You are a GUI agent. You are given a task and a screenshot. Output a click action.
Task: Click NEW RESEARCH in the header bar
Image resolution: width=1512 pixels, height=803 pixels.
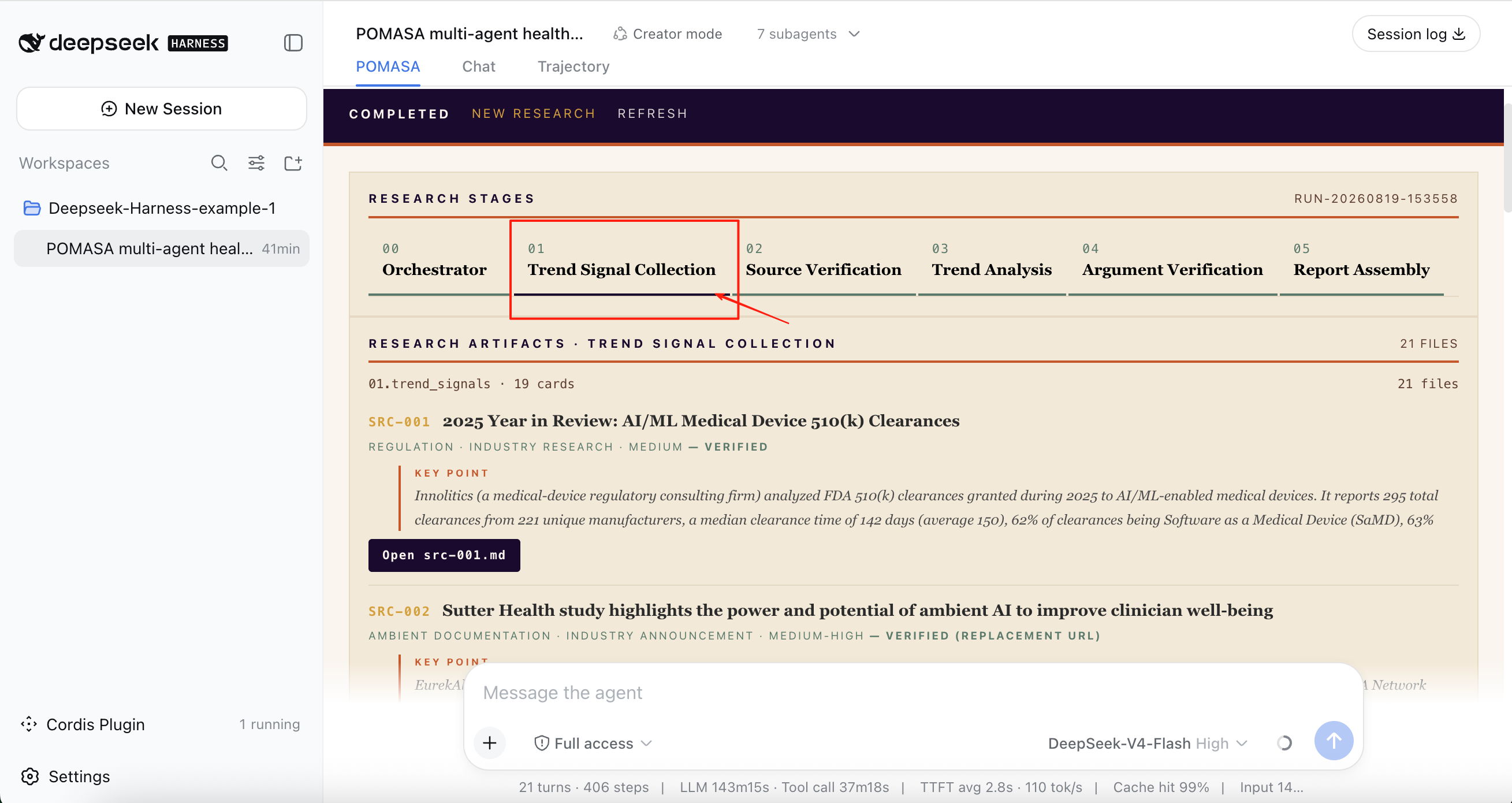(x=534, y=113)
